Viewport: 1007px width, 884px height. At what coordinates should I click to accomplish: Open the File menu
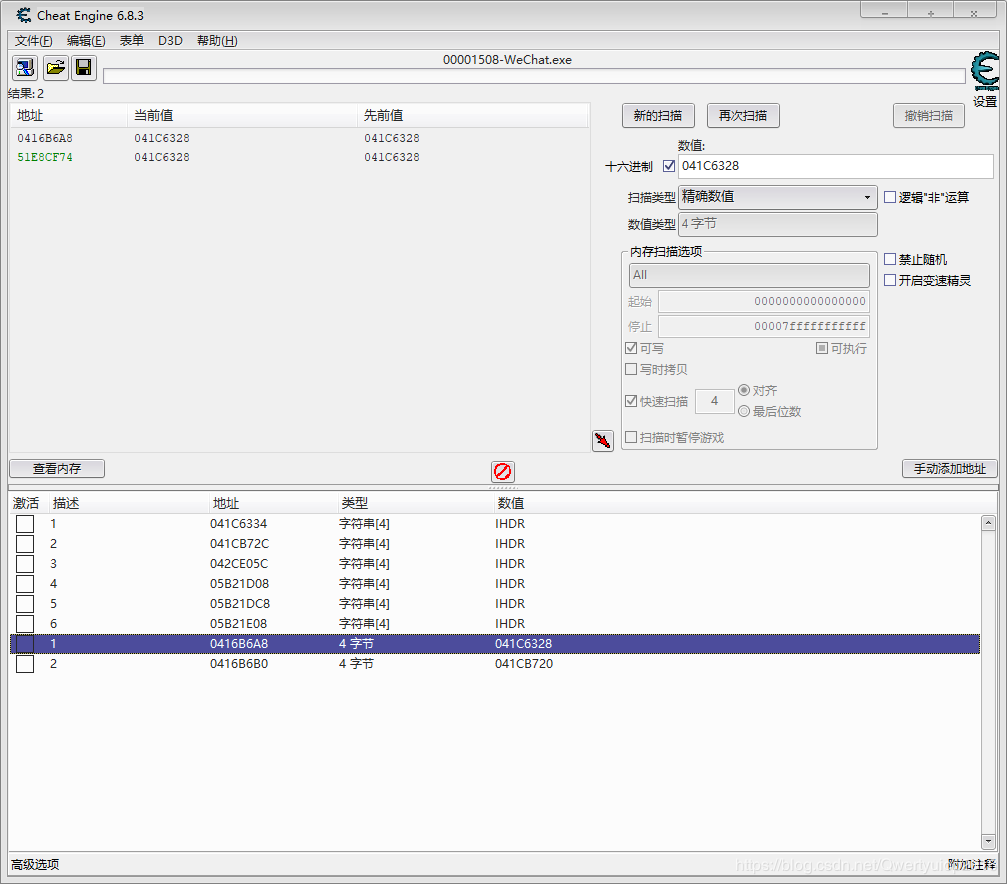(x=33, y=40)
